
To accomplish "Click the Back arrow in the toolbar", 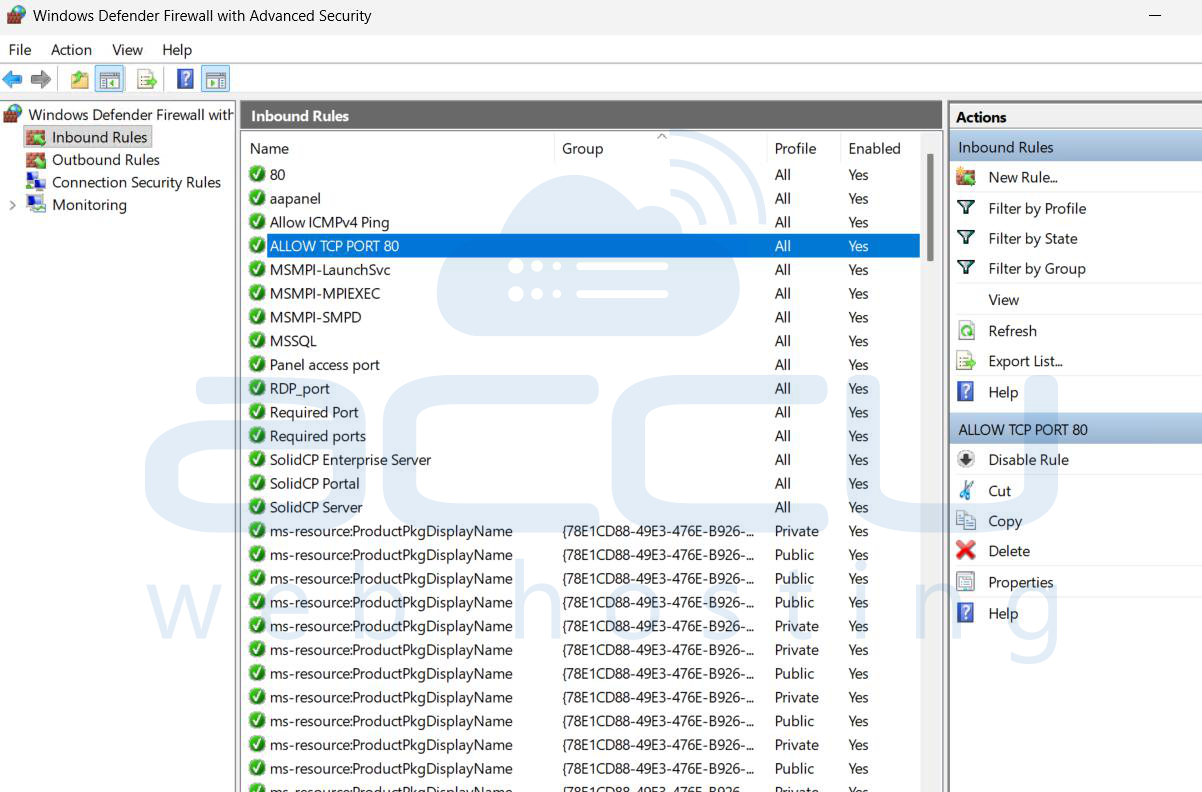I will [13, 79].
